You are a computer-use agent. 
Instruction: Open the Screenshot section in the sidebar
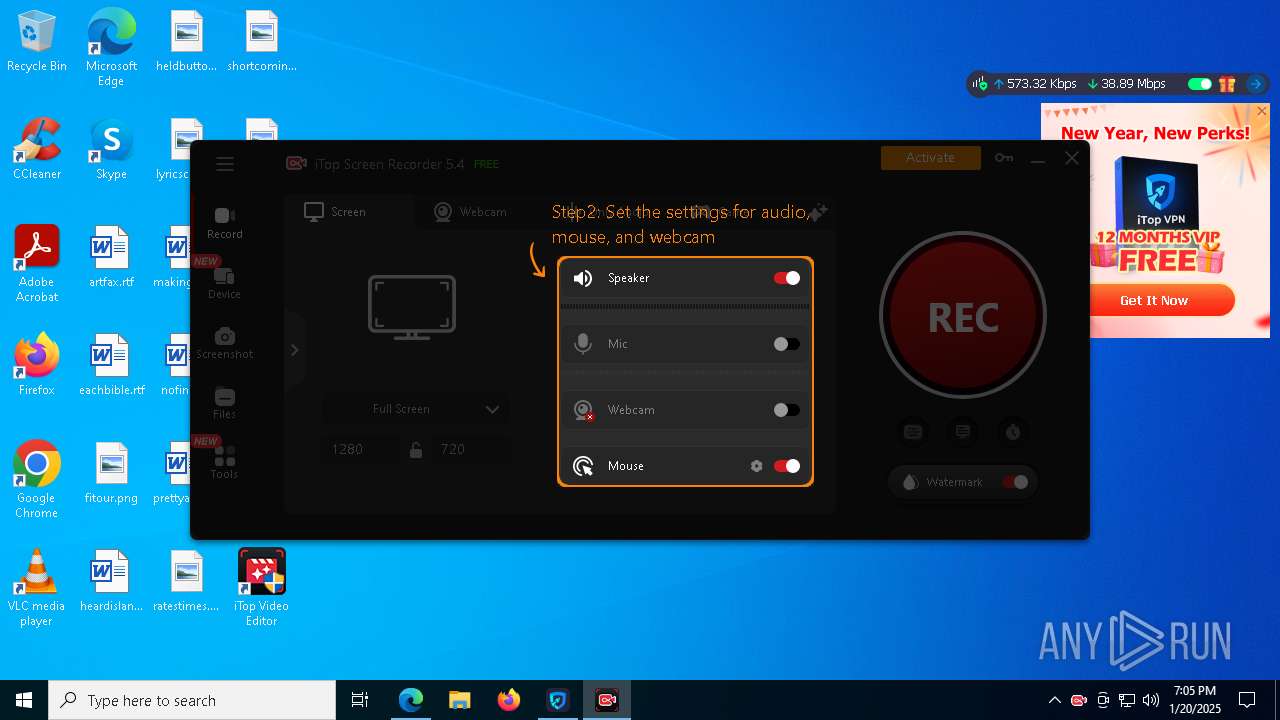(x=224, y=343)
